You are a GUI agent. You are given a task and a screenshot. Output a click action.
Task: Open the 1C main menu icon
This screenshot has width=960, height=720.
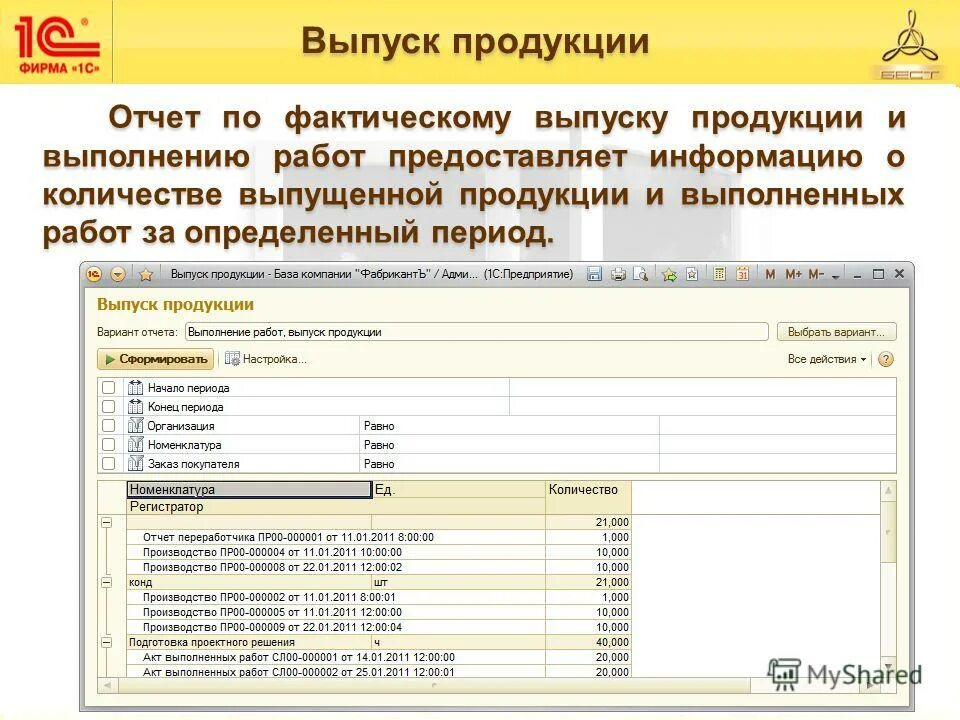coord(94,274)
